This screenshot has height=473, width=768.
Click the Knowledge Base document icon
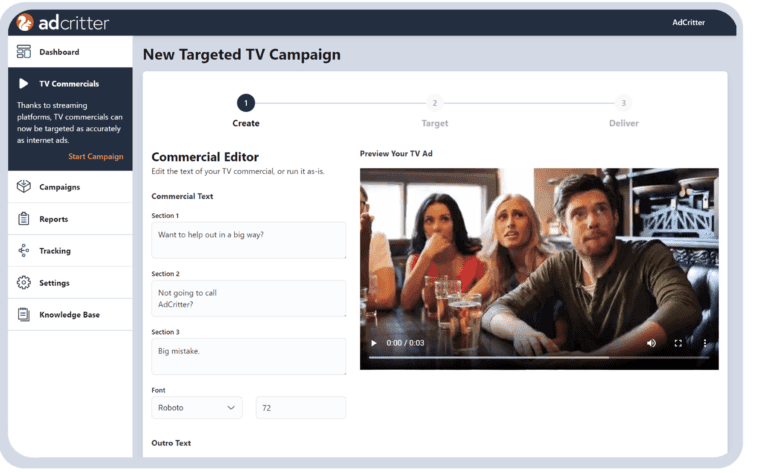point(24,315)
